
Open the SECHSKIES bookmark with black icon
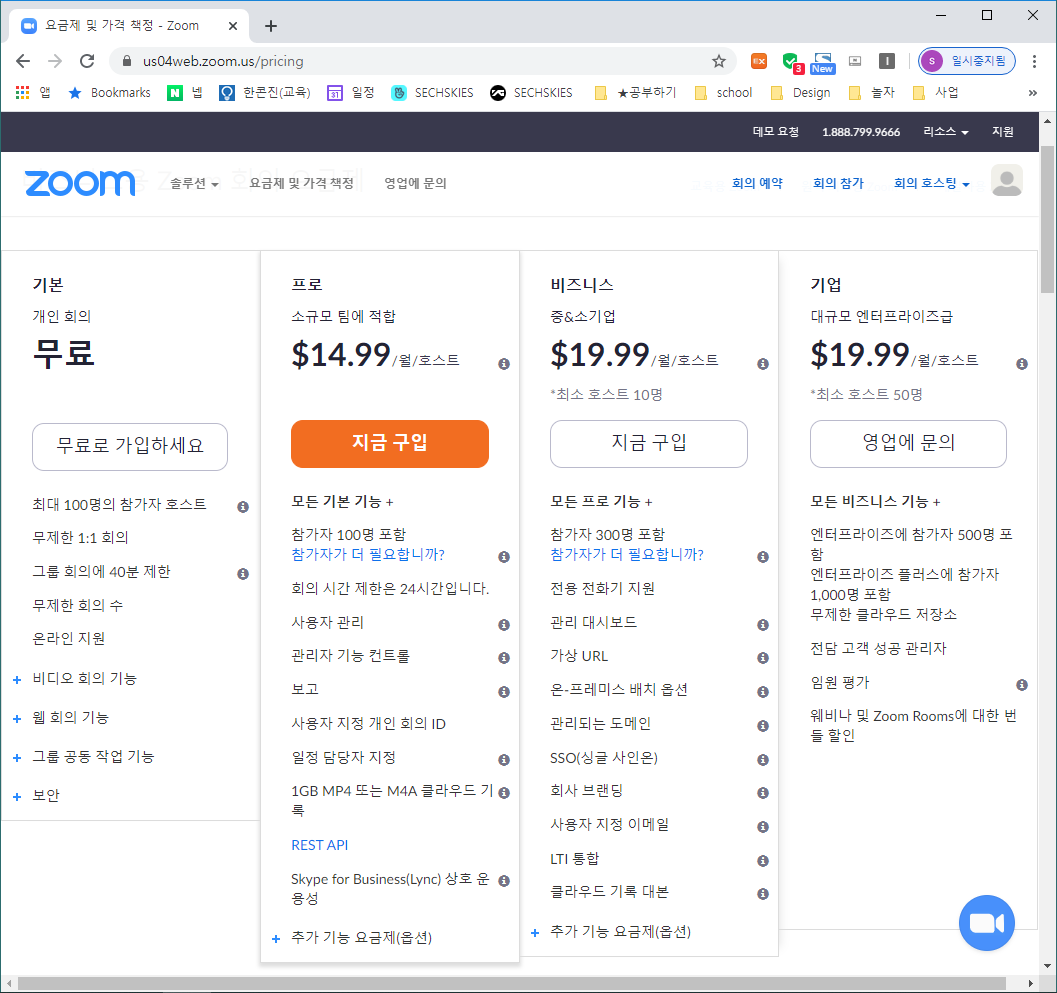point(531,92)
